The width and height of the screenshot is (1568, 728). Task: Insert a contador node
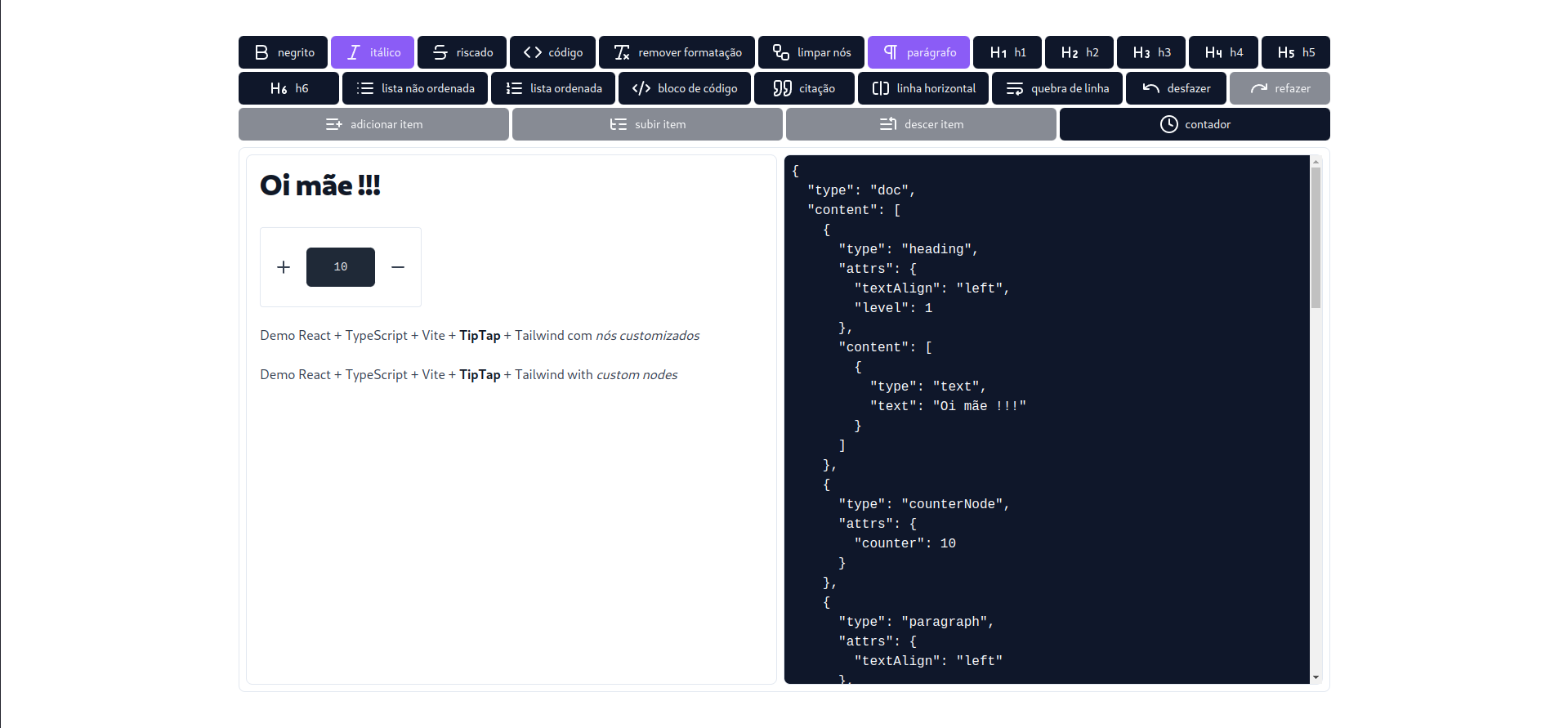[1195, 124]
